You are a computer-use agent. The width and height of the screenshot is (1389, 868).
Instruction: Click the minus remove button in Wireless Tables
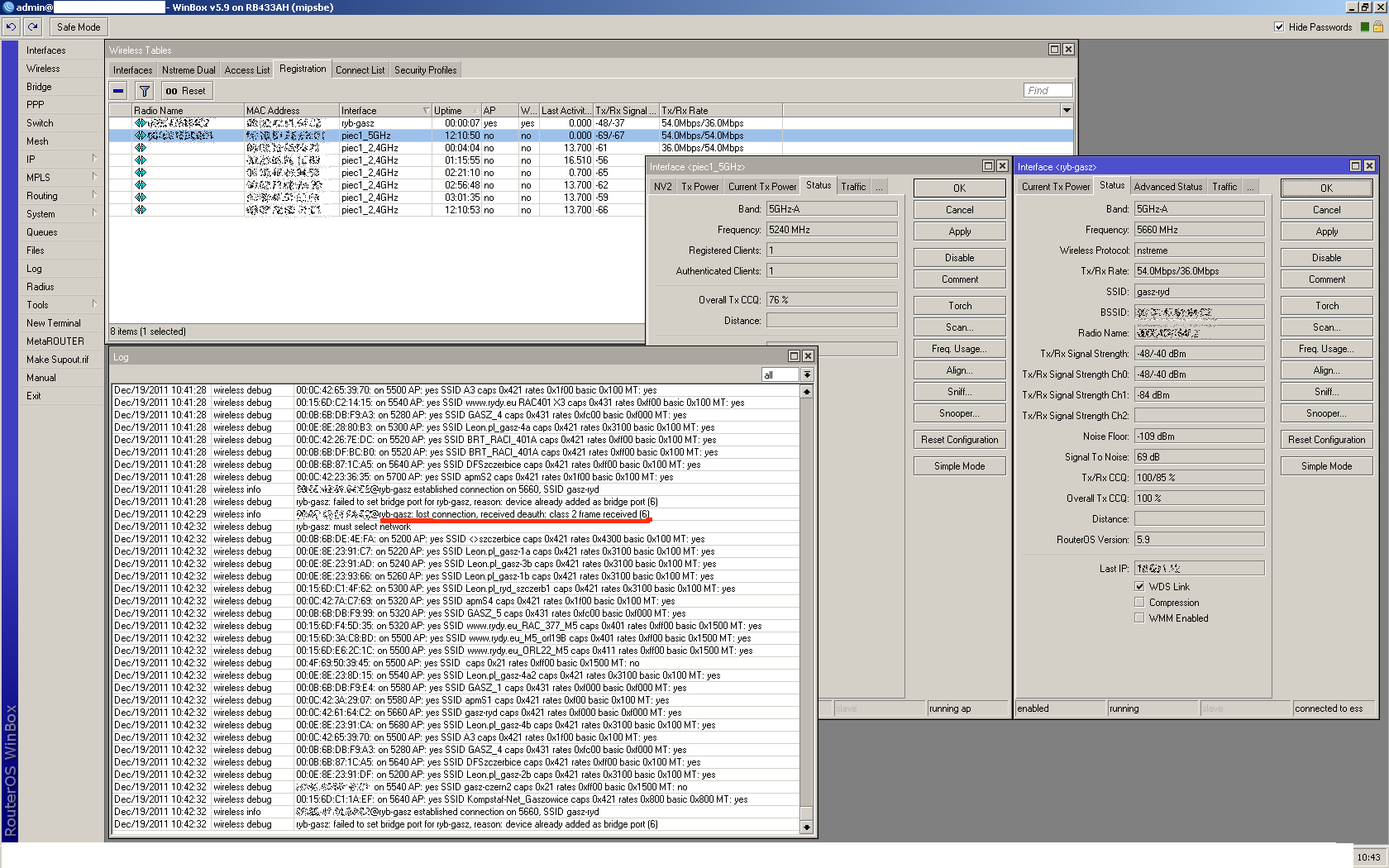[118, 91]
